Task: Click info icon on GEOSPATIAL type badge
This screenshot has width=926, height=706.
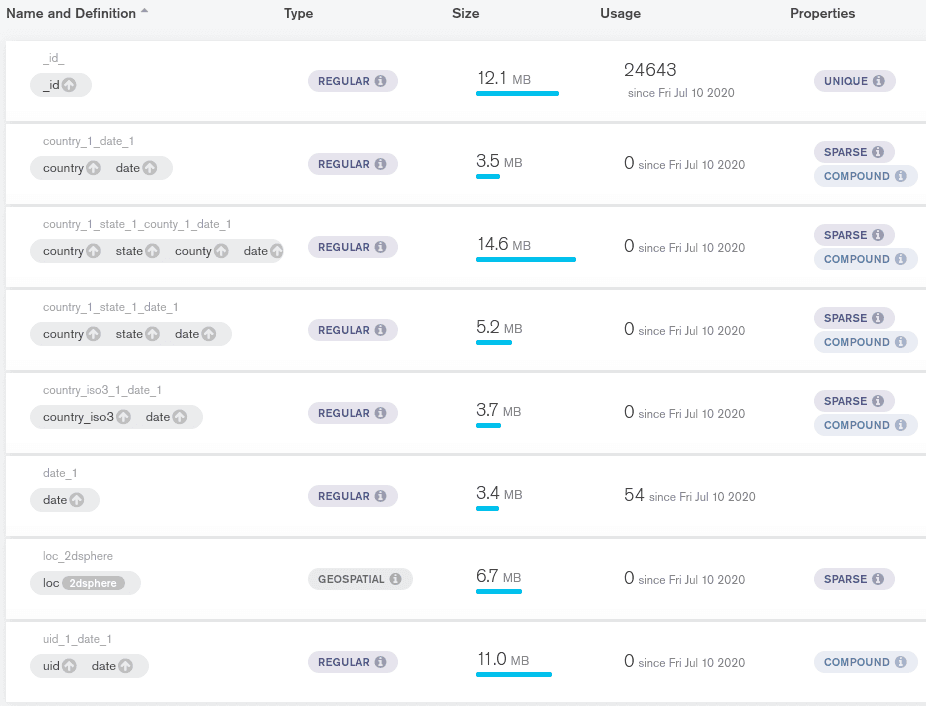Action: [x=395, y=579]
